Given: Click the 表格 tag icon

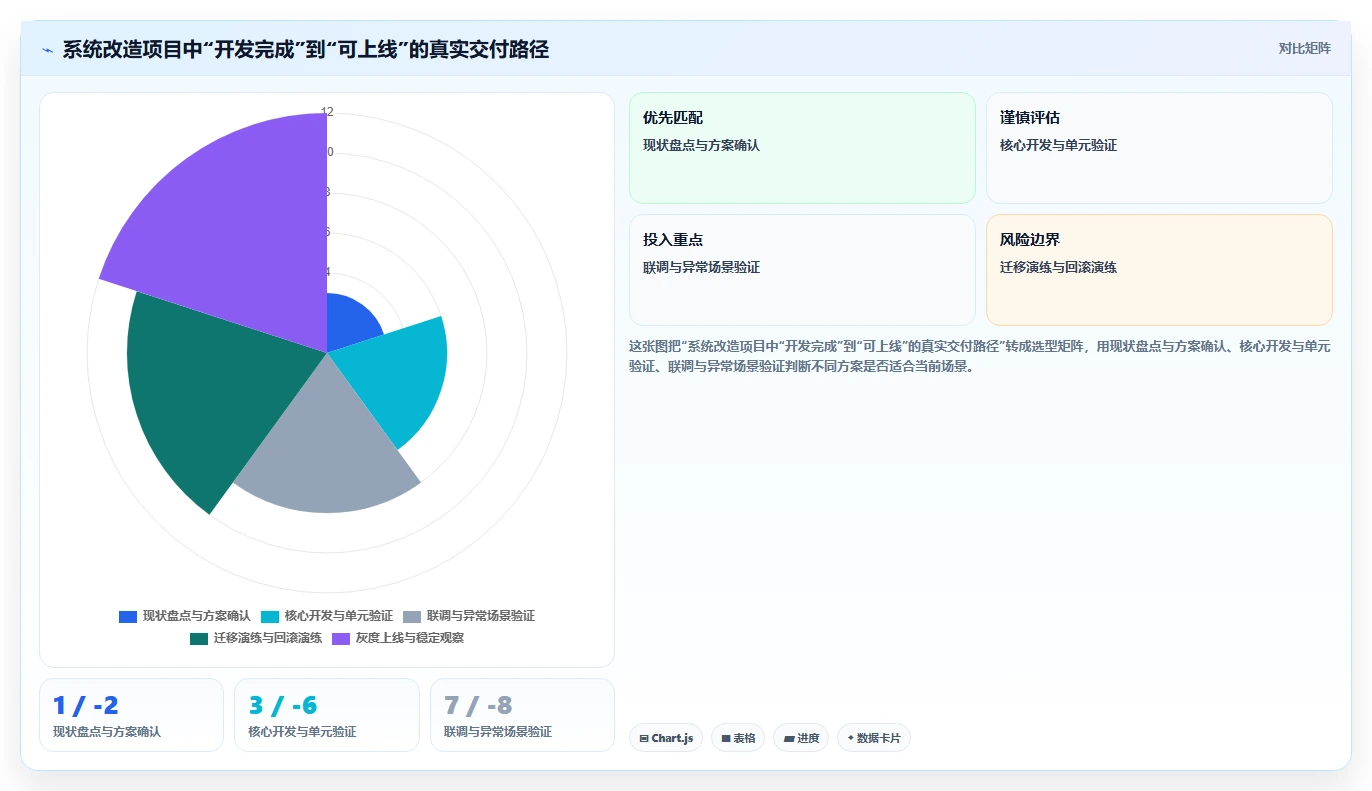Looking at the screenshot, I should coord(726,739).
